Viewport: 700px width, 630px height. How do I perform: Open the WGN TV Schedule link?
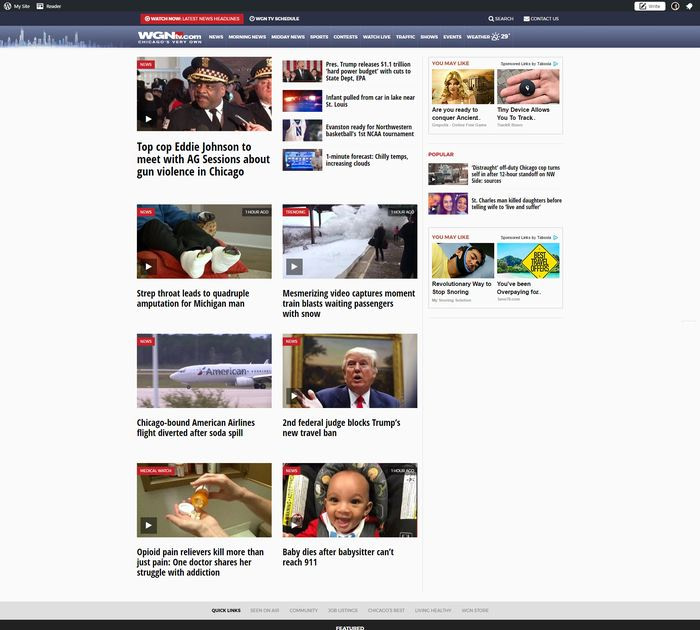pos(274,19)
